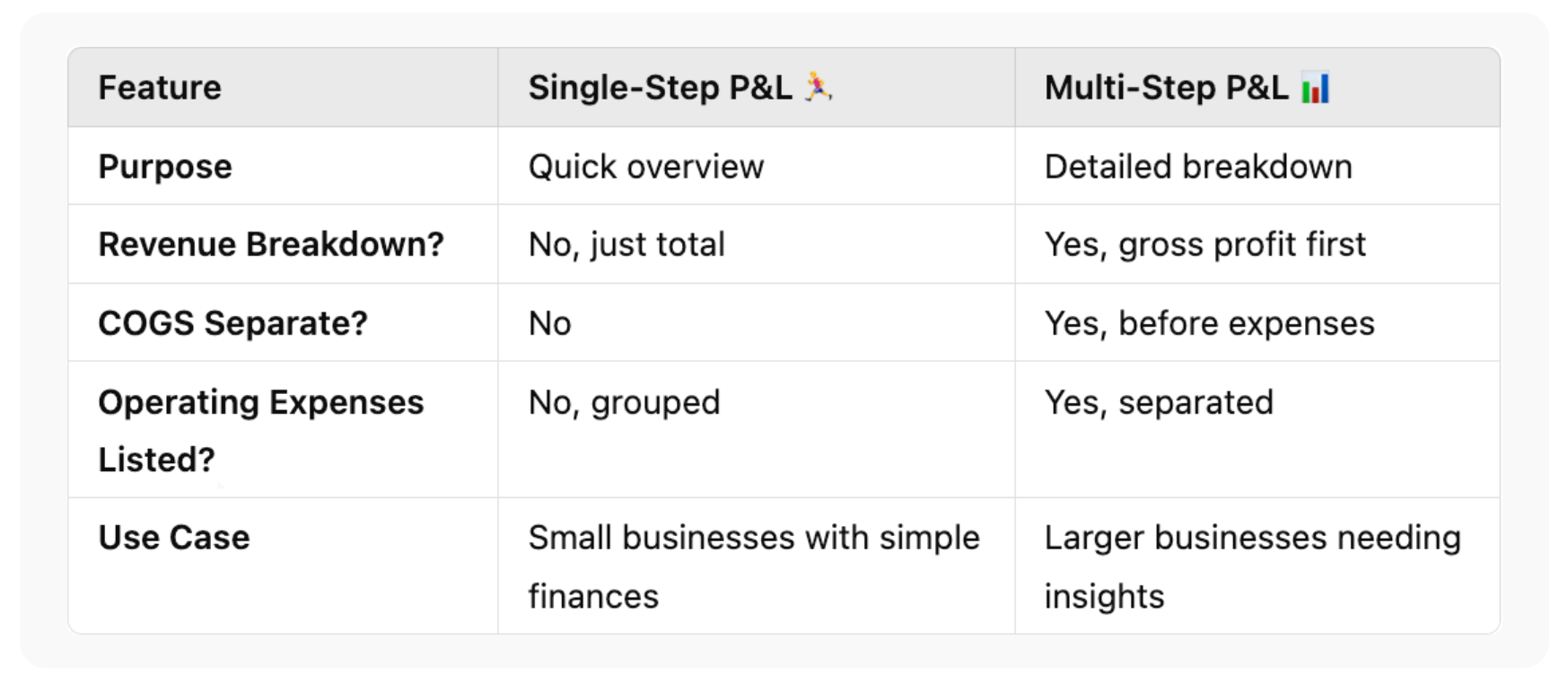1568x684 pixels.
Task: Click the "Yes, separated" cell
Action: (1158, 402)
